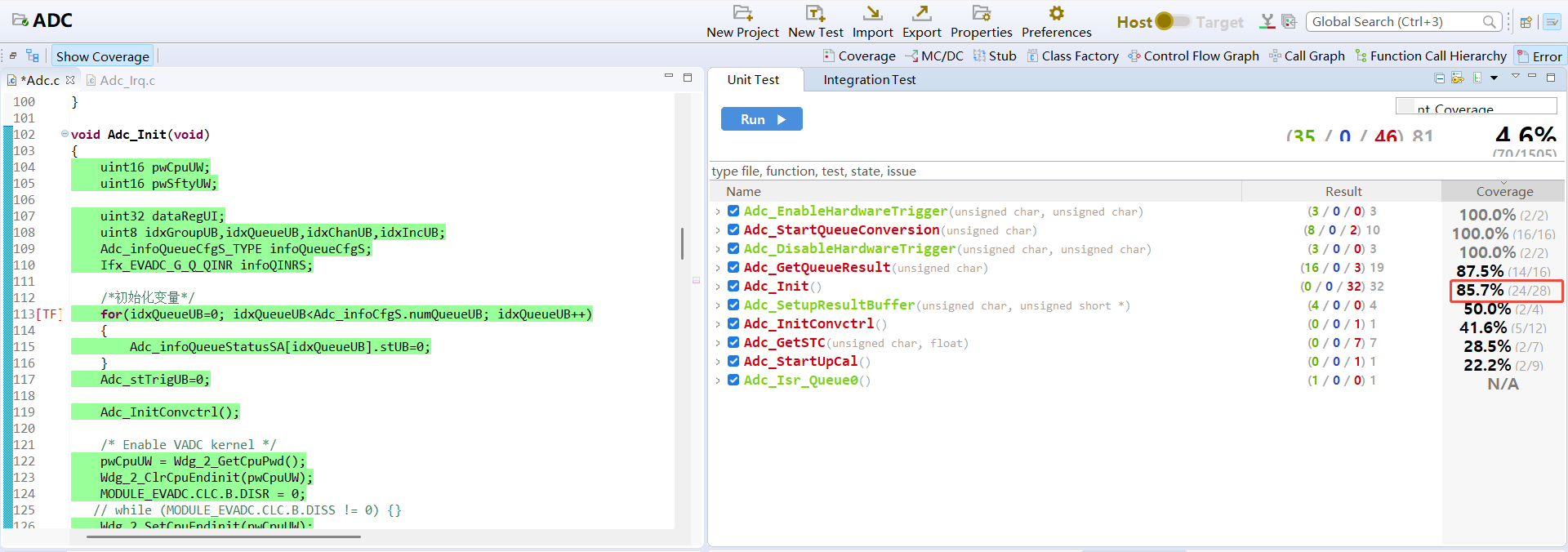The width and height of the screenshot is (1568, 552).
Task: Open the Export tool
Action: coord(921,13)
